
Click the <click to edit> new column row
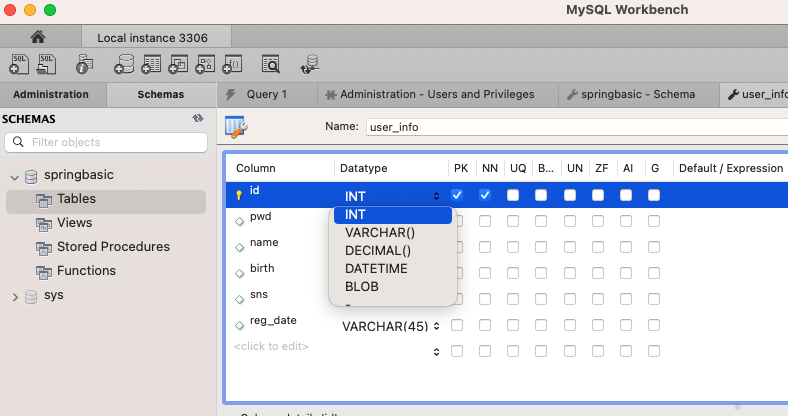(x=271, y=346)
